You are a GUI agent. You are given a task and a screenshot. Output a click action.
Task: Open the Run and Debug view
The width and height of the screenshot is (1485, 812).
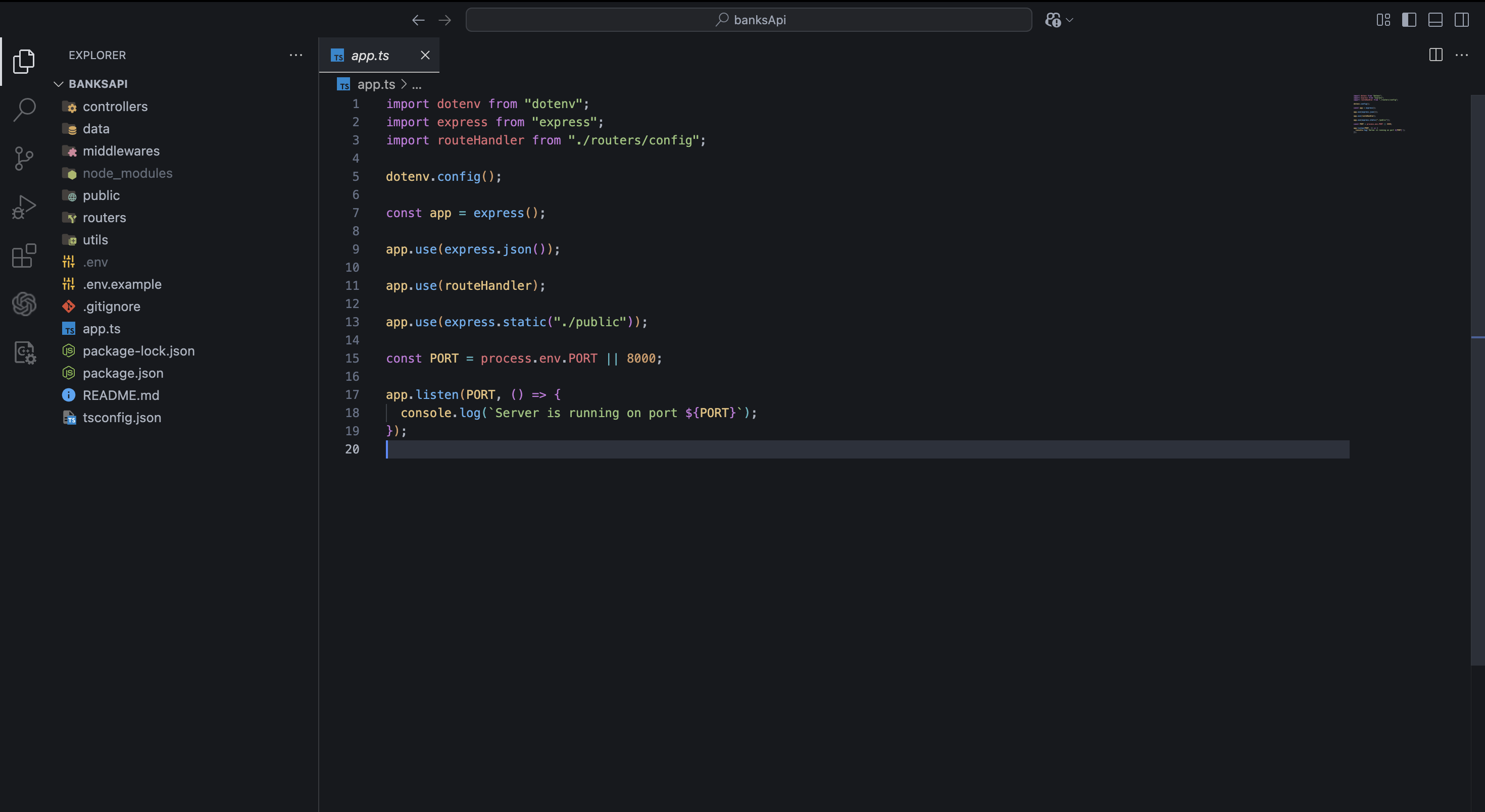[x=24, y=207]
